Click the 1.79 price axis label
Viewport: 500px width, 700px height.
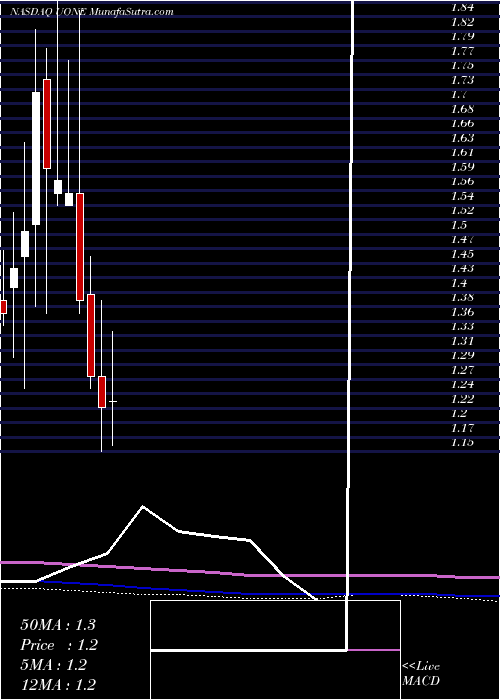coord(462,36)
